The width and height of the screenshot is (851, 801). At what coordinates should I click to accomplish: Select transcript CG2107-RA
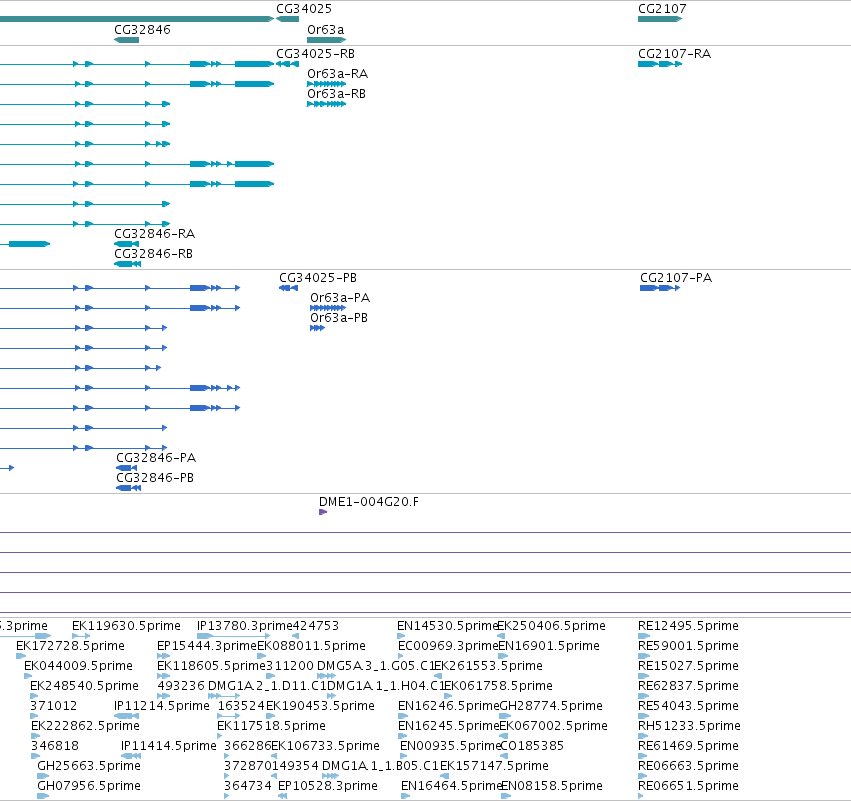(x=660, y=64)
